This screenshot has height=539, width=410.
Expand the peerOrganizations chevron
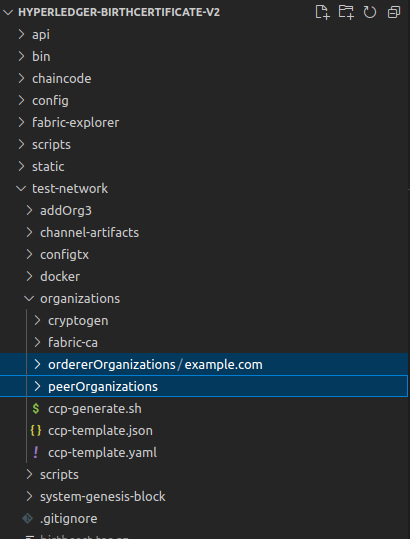37,386
